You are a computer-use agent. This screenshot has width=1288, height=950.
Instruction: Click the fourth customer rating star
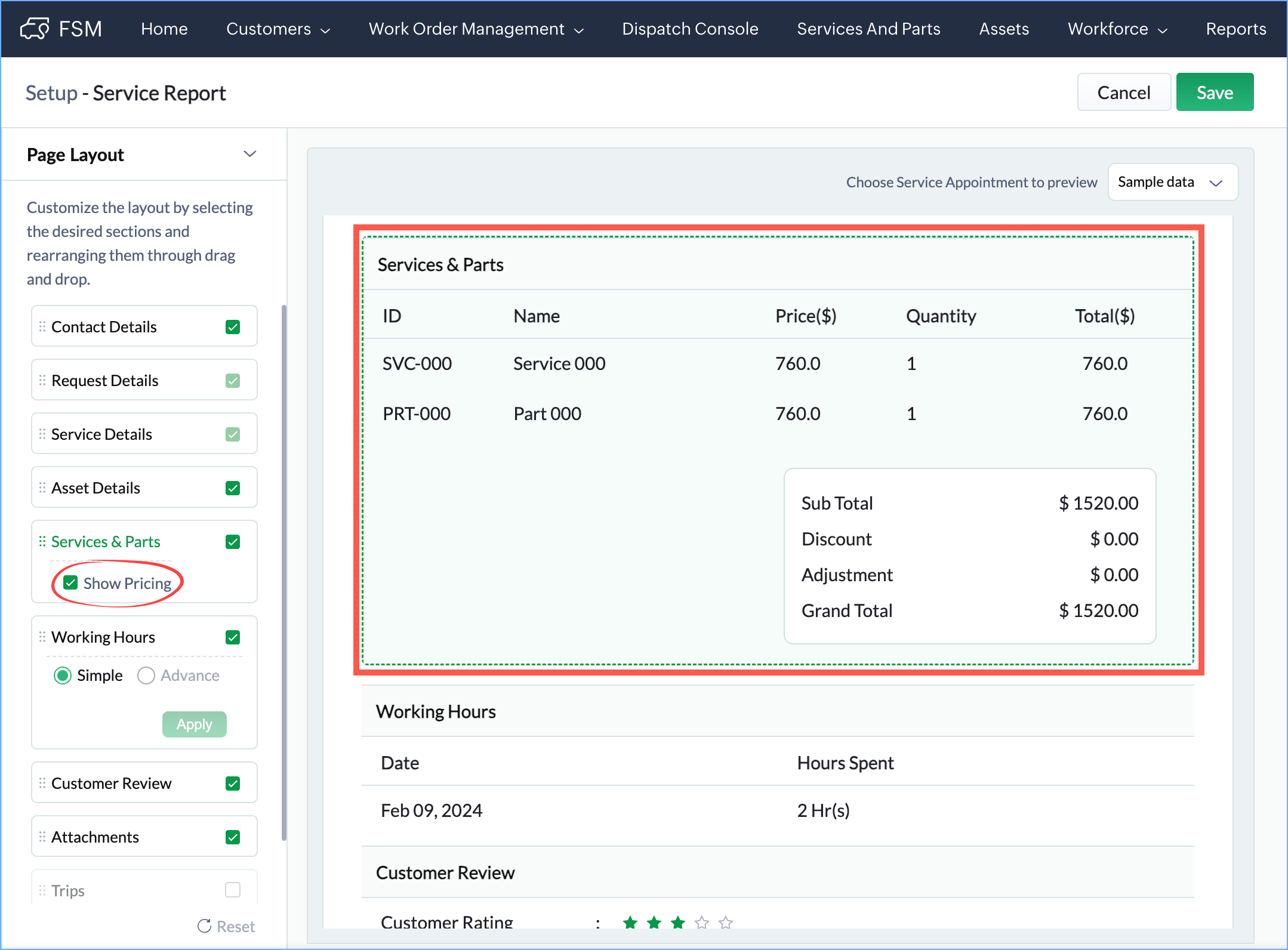(702, 923)
